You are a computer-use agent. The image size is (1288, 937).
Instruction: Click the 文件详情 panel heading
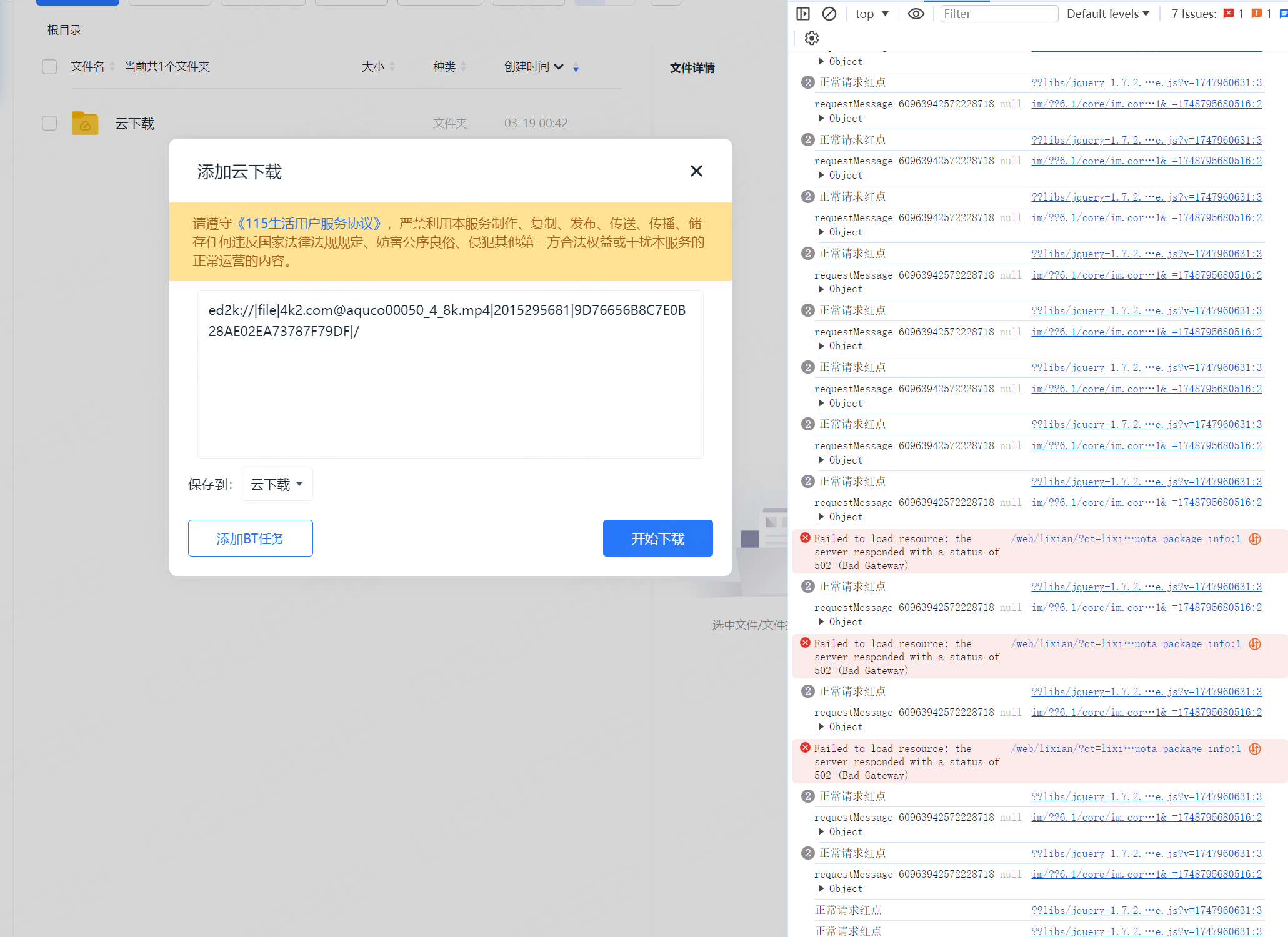[692, 68]
